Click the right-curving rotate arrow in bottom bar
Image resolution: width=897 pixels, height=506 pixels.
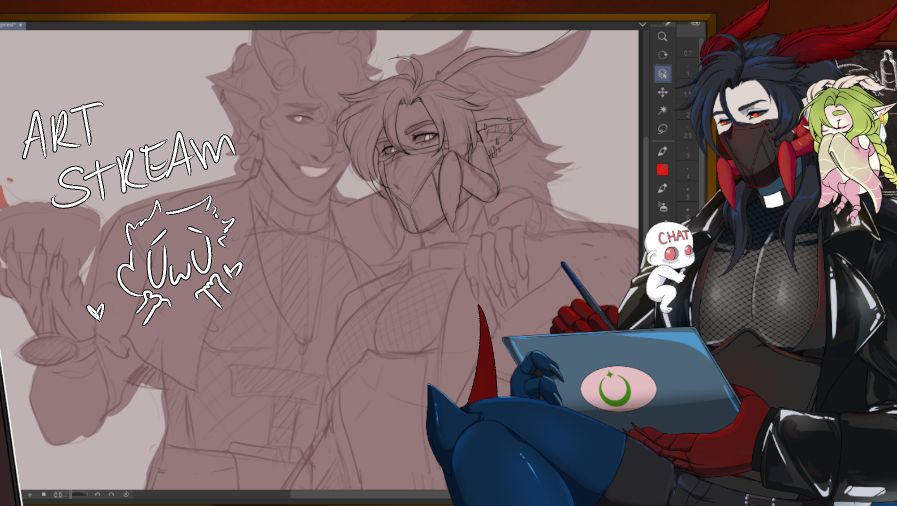click(x=111, y=494)
